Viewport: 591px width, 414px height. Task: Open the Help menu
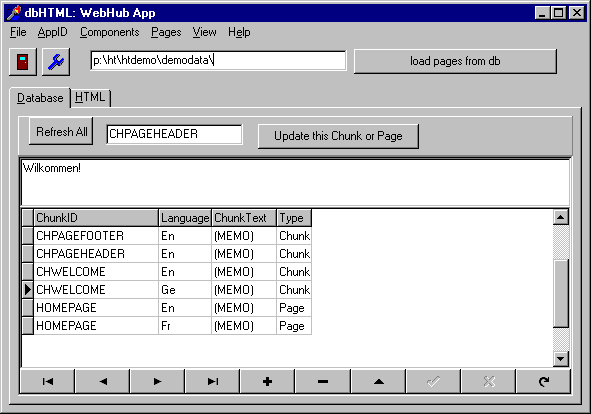[x=239, y=32]
